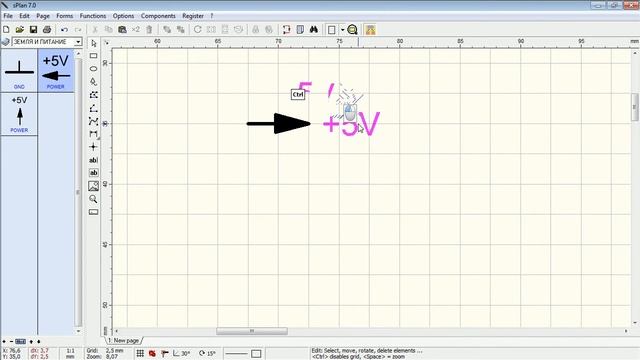Toggle the red snap icon in status bar
The height and width of the screenshot is (360, 640).
(152, 353)
